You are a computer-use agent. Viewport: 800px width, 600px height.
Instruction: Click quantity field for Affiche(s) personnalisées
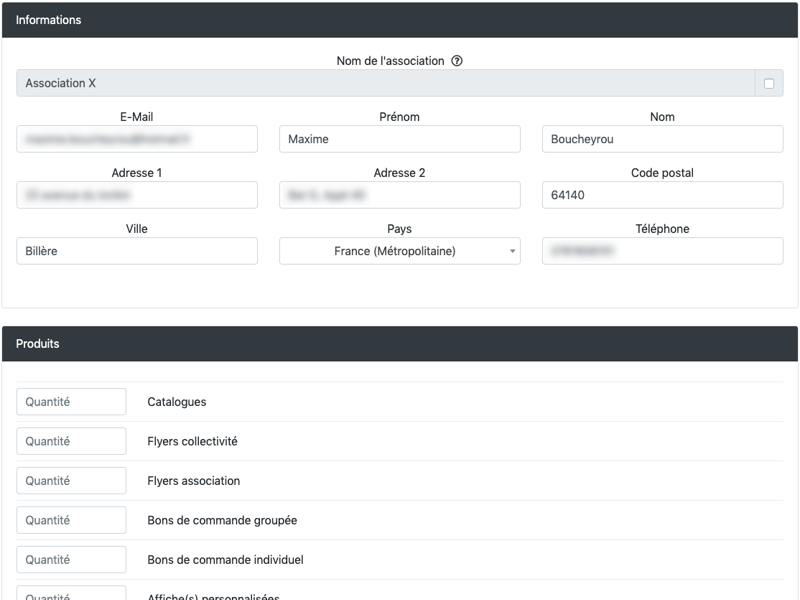[x=71, y=593]
